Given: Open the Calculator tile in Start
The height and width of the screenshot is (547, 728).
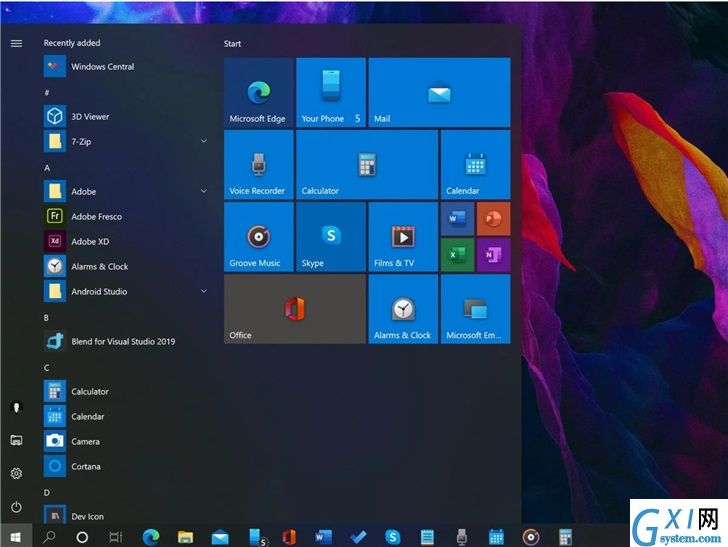Looking at the screenshot, I should coord(367,165).
